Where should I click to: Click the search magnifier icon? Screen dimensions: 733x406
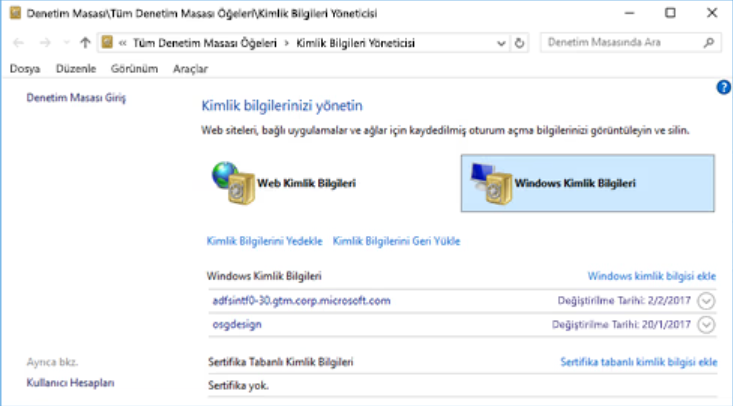709,43
